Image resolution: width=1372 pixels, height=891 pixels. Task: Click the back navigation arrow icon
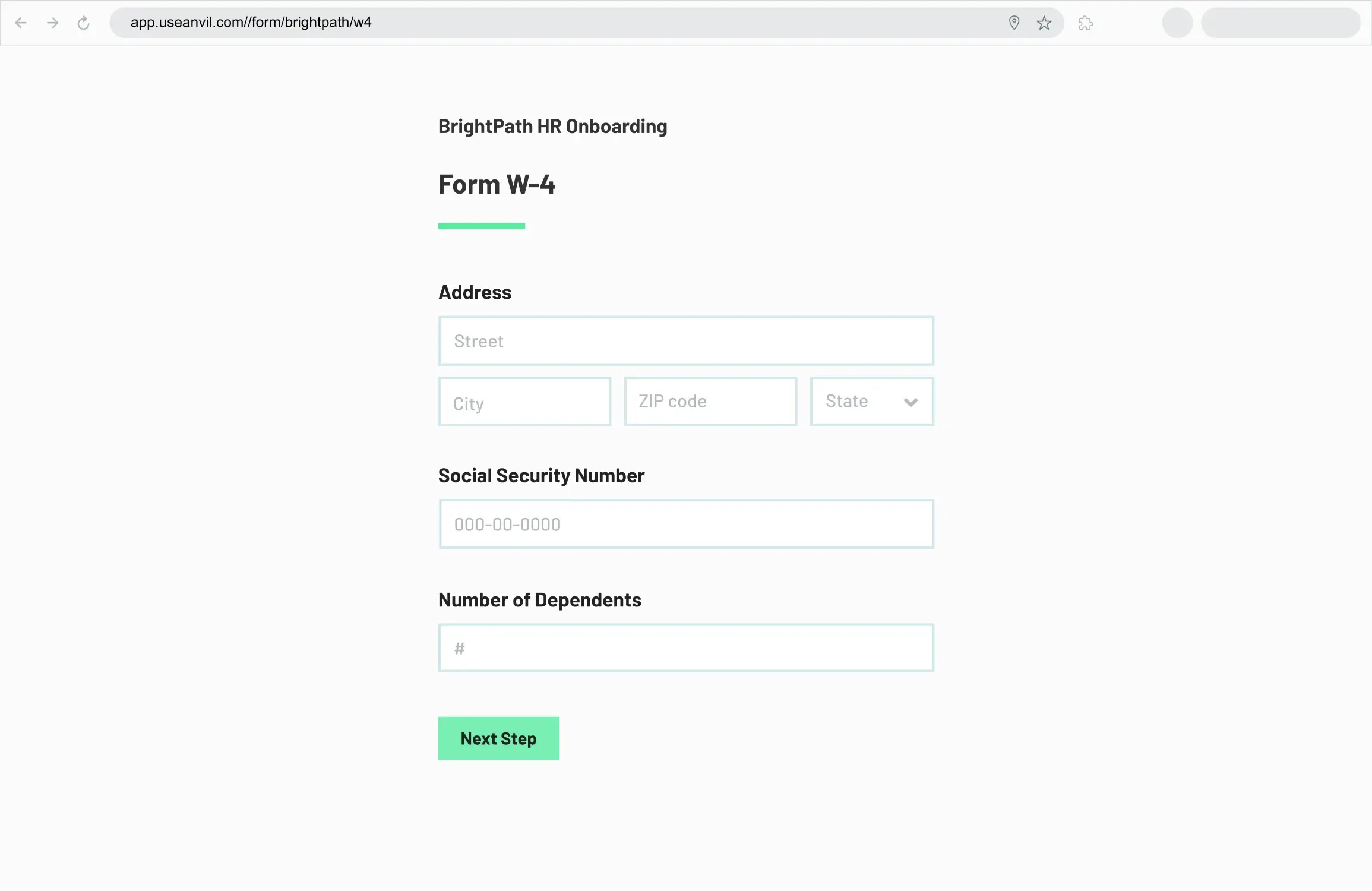click(x=20, y=22)
